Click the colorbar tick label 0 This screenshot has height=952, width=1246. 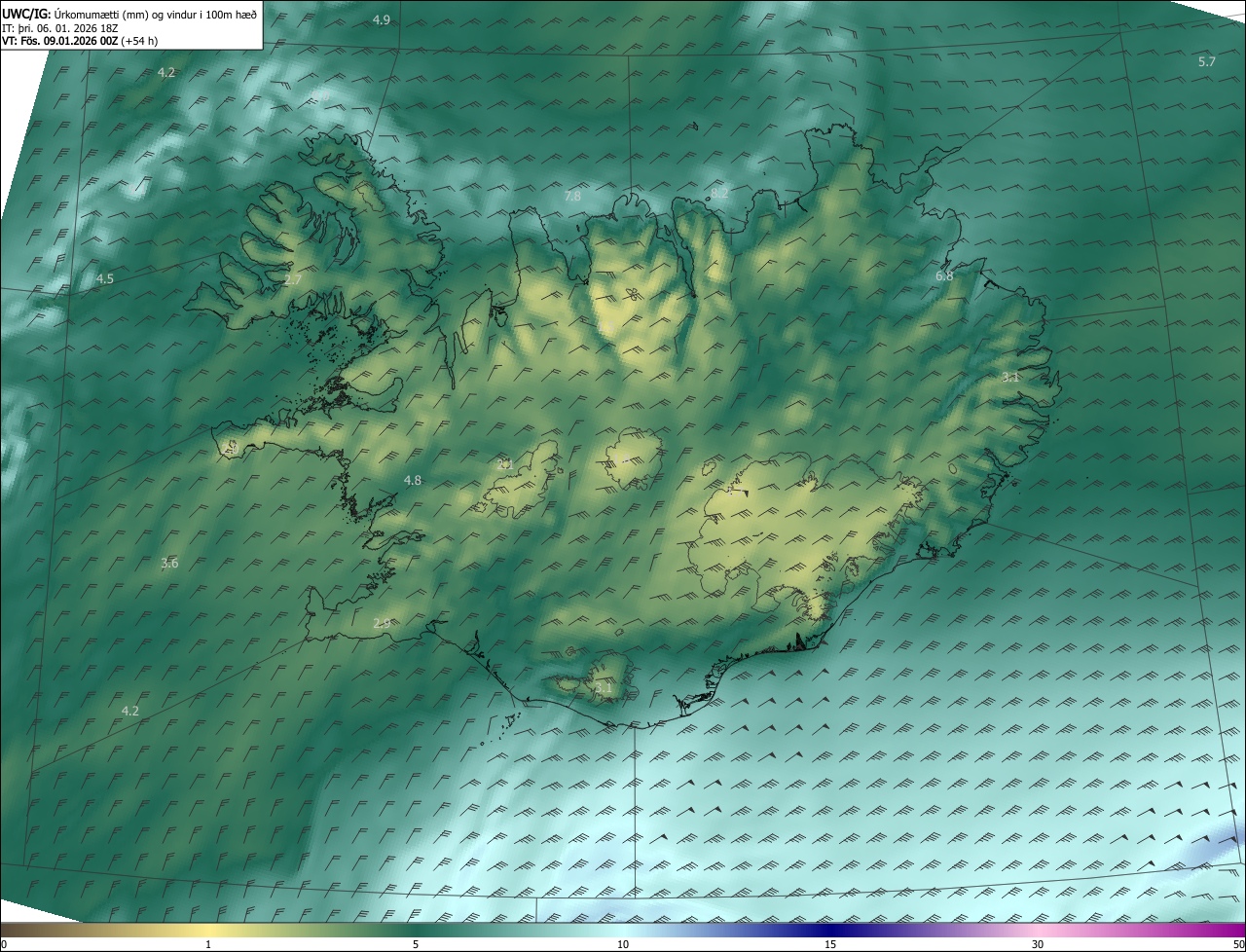(x=4, y=945)
